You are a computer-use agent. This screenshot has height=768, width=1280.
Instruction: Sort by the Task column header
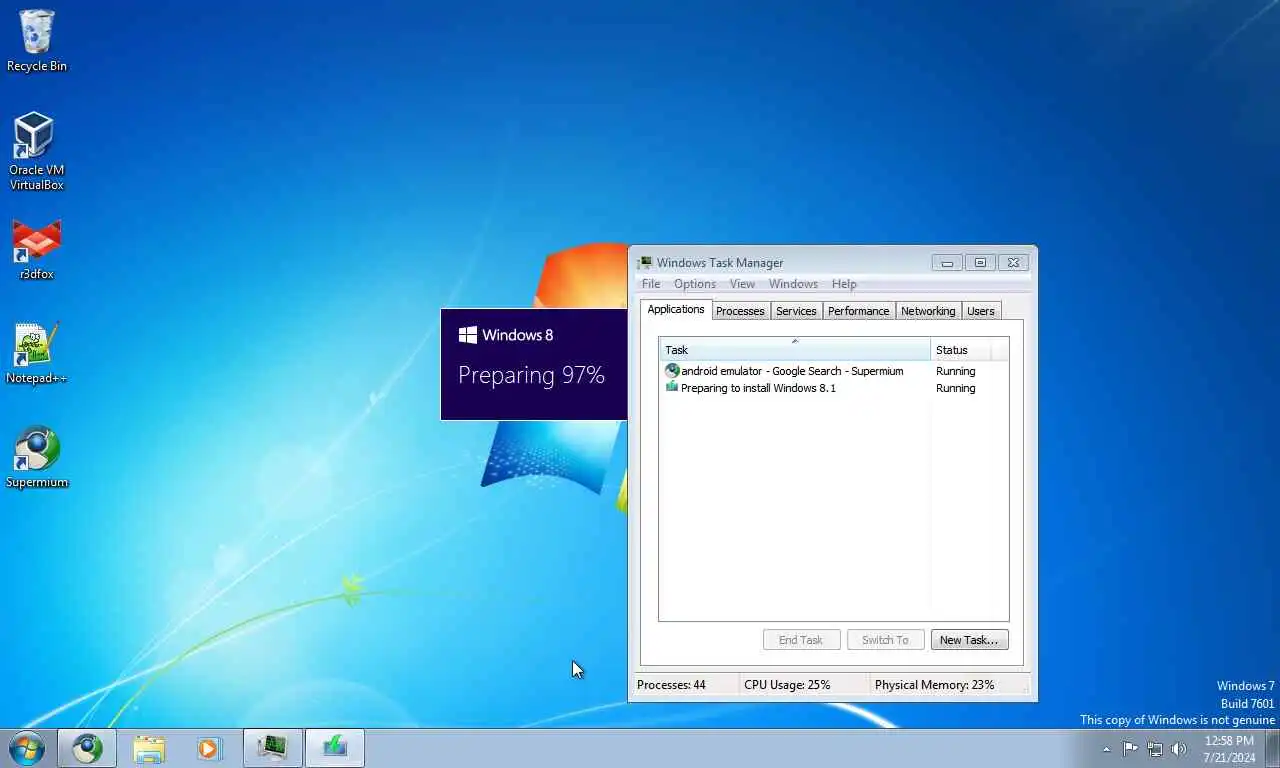pos(795,350)
